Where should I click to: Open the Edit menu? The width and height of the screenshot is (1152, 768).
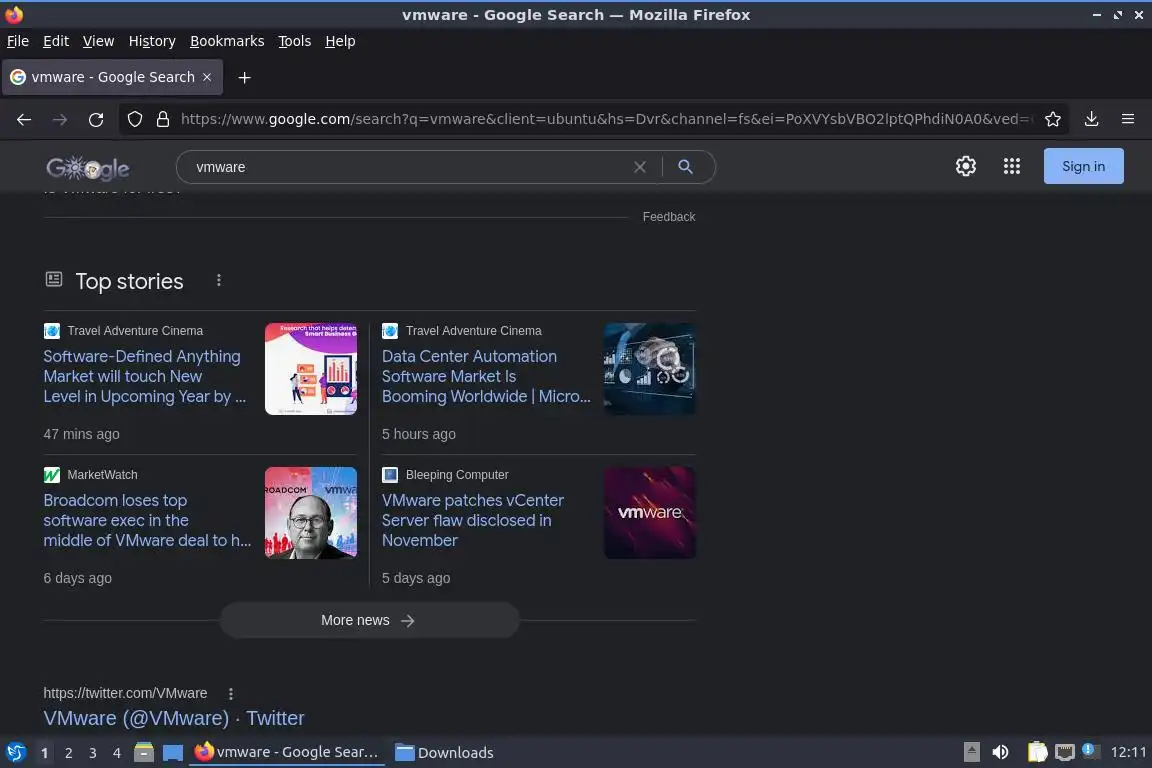tap(56, 41)
